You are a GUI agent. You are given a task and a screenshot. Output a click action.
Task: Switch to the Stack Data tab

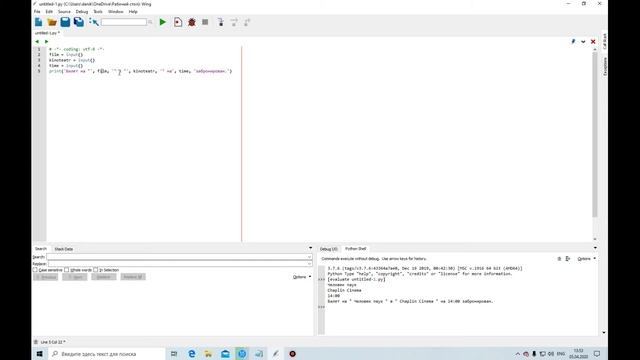click(64, 249)
